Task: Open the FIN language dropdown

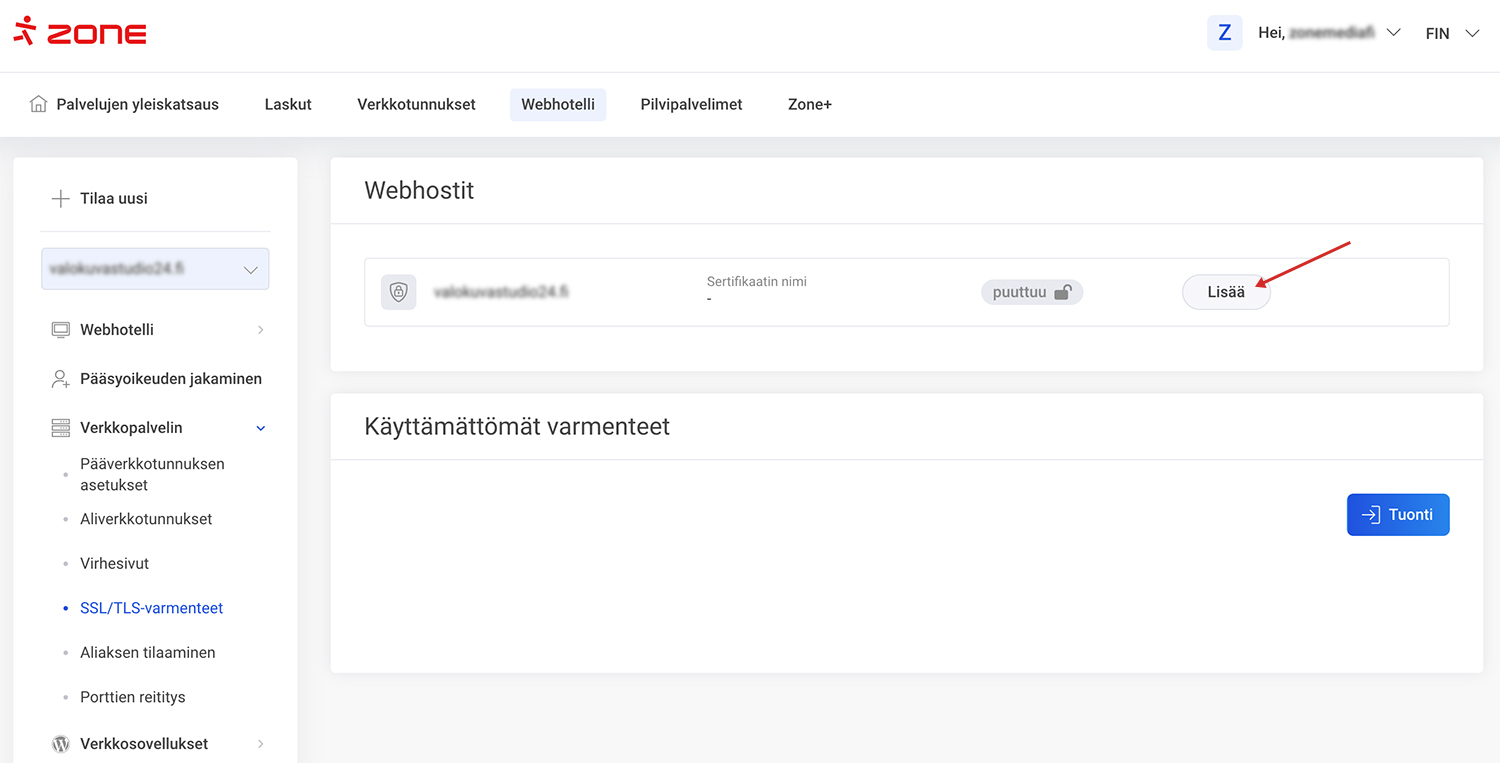Action: point(1451,33)
